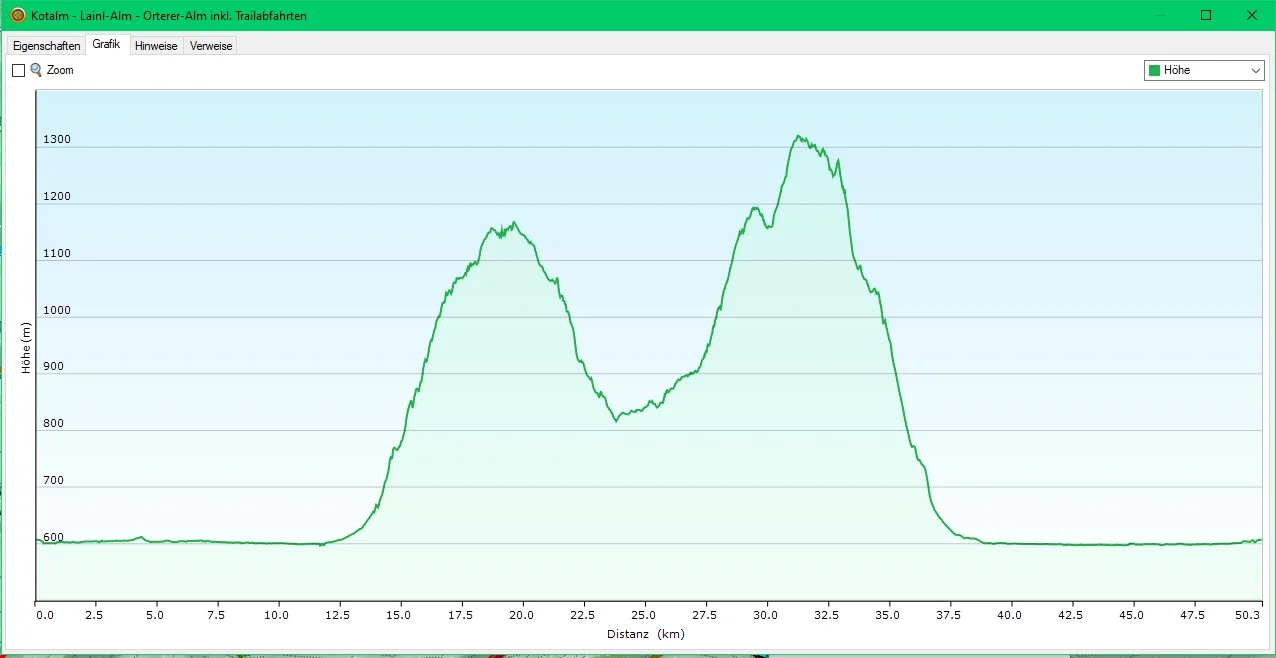The height and width of the screenshot is (658, 1276).
Task: Click the dropdown arrow next to Höhe
Action: tap(1256, 71)
